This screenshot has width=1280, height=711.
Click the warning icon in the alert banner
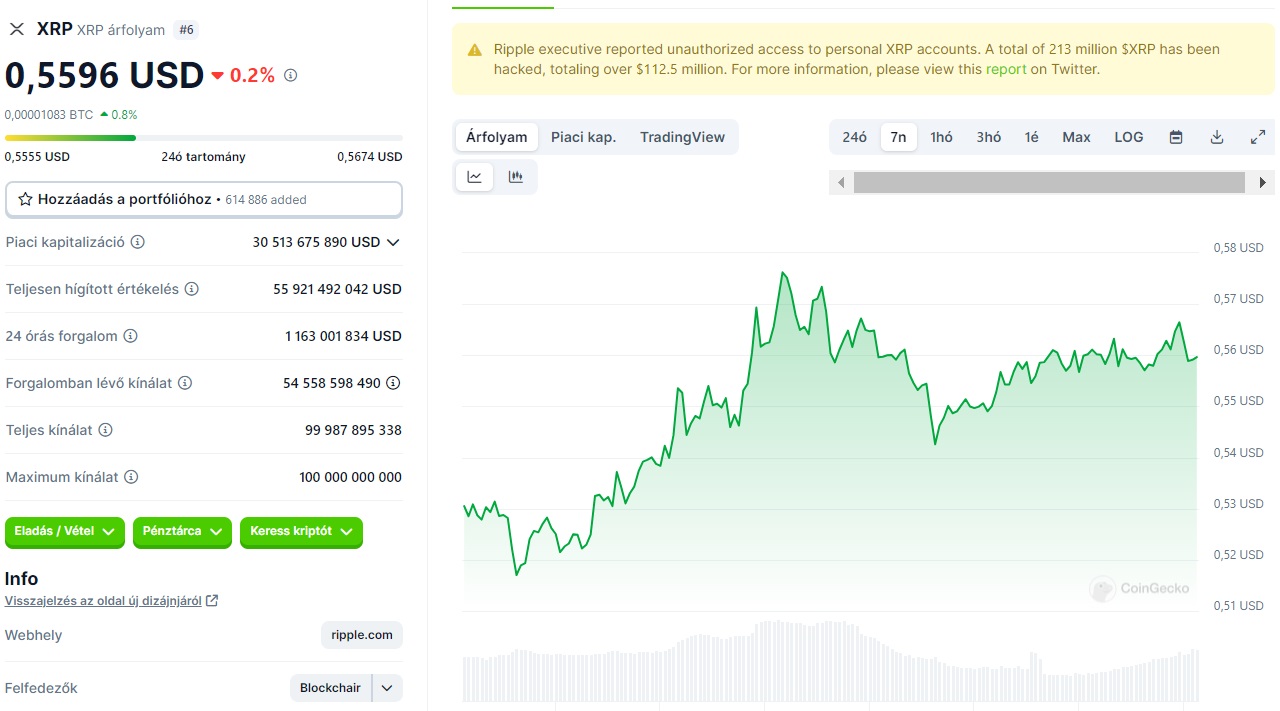click(x=474, y=50)
